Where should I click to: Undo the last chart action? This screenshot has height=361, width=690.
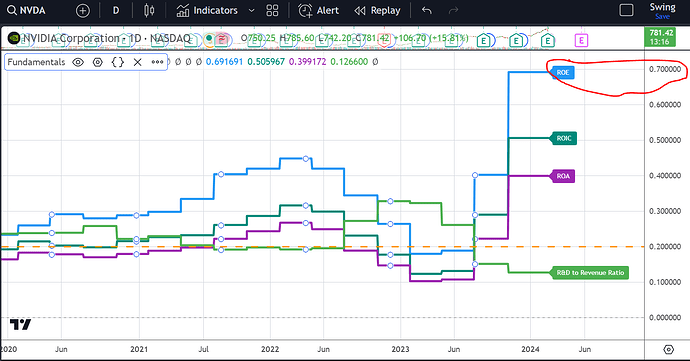click(x=426, y=11)
